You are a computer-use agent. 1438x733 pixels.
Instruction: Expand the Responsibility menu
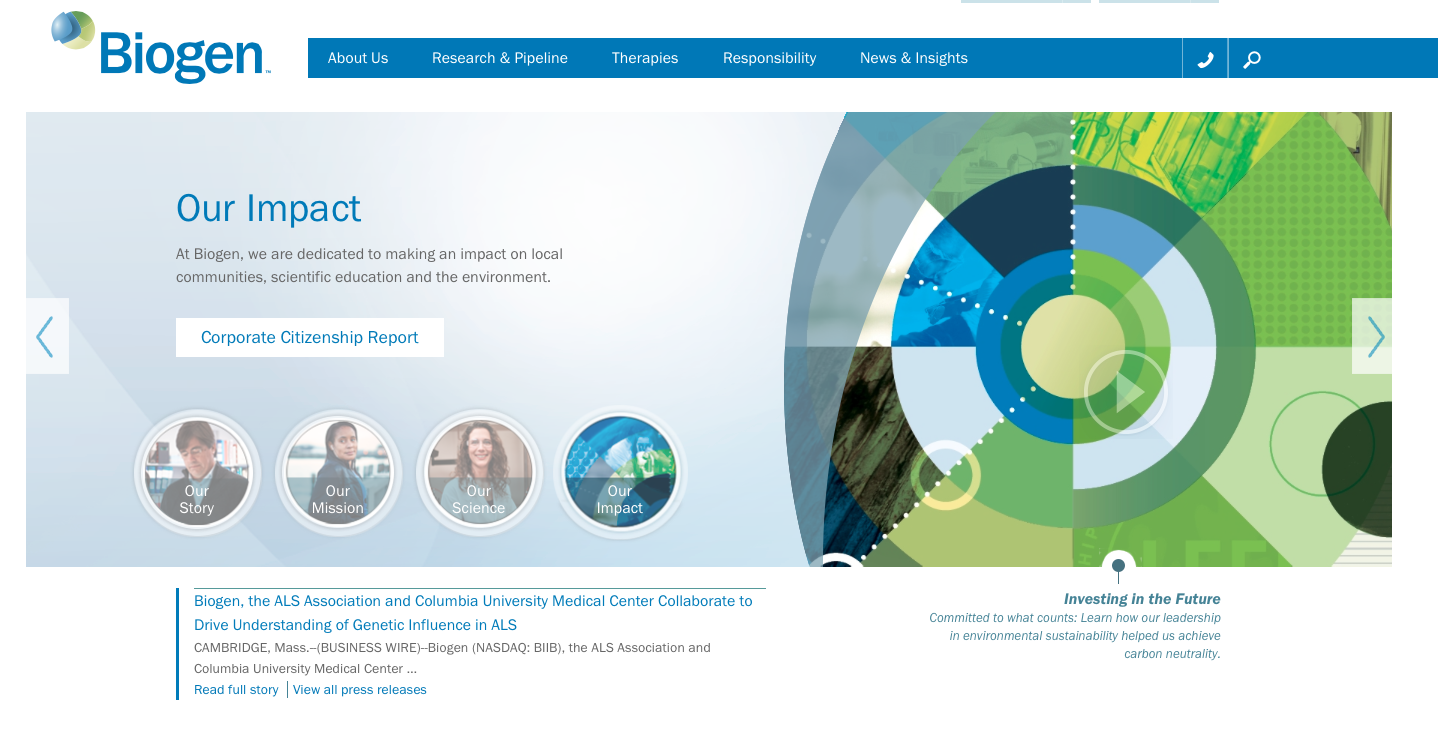769,58
